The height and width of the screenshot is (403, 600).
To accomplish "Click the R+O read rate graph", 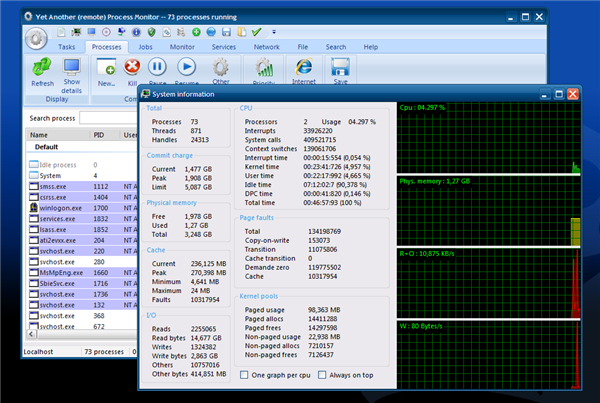I will [x=489, y=283].
